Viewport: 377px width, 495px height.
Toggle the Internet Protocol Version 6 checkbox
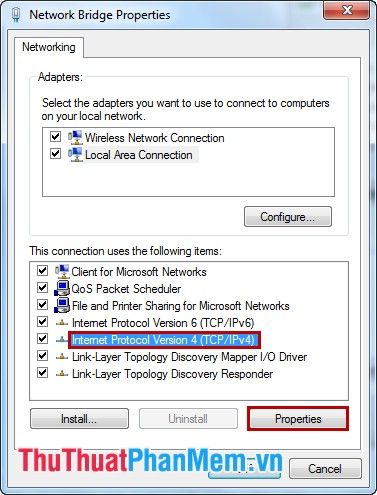[x=42, y=322]
